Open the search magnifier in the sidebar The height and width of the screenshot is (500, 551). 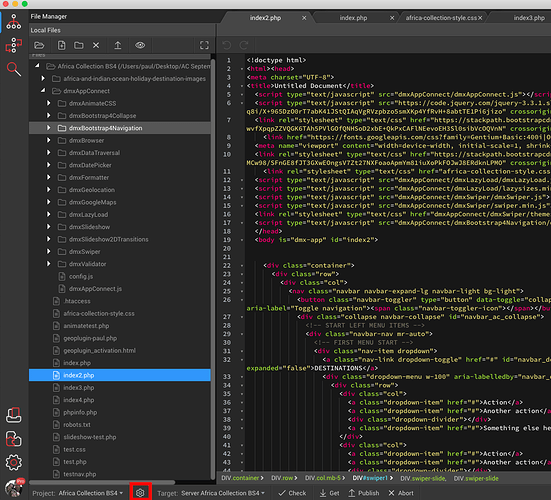coord(14,69)
